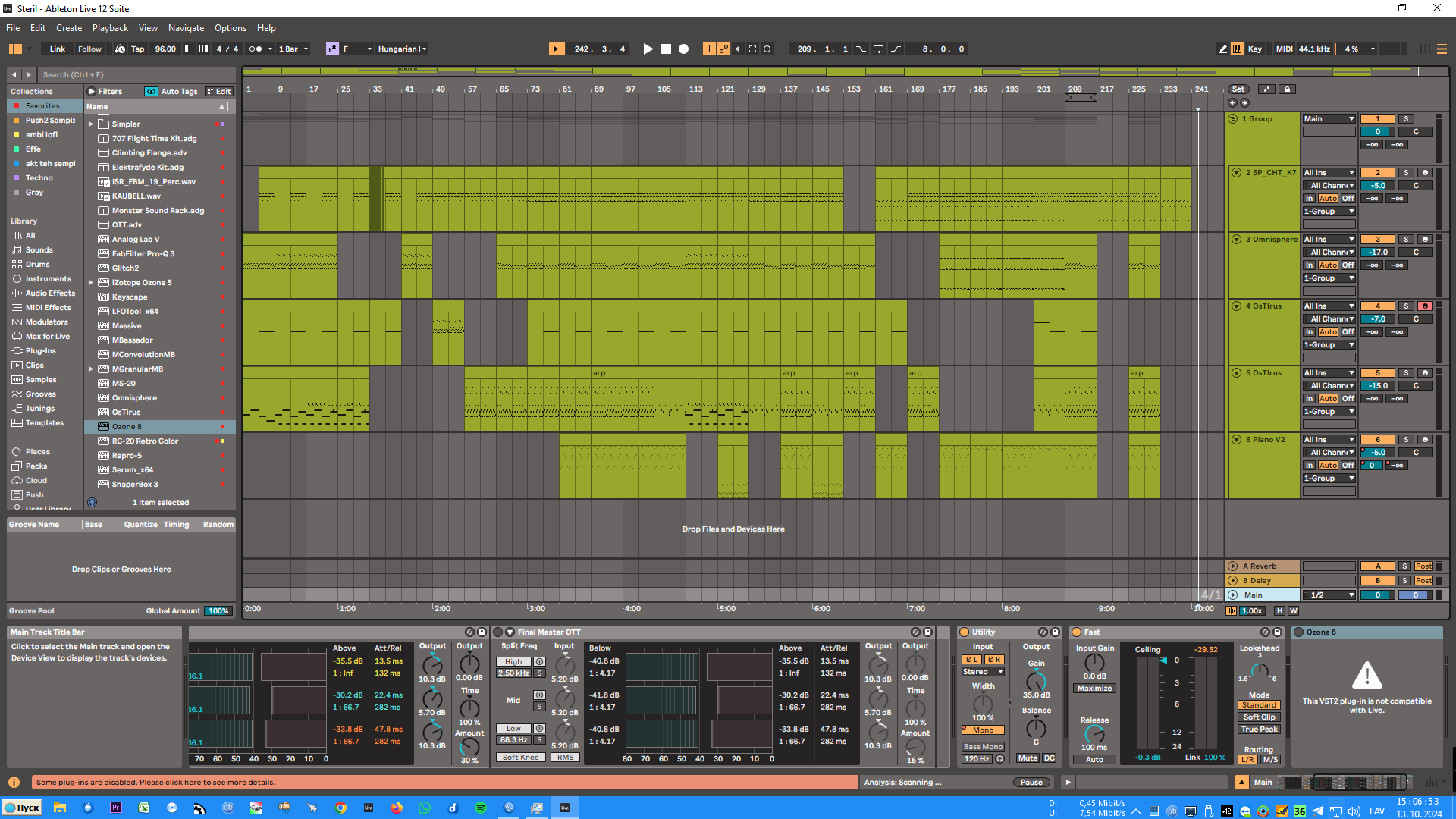Open the Playback menu
The width and height of the screenshot is (1456, 819).
point(110,28)
